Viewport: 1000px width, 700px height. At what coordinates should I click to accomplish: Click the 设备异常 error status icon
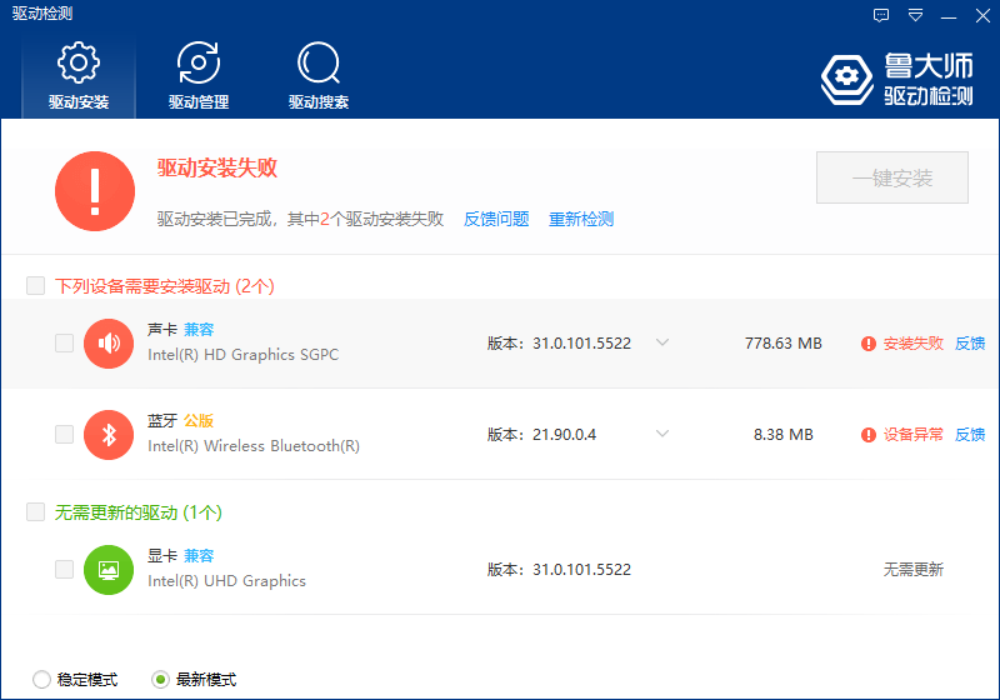tap(868, 435)
